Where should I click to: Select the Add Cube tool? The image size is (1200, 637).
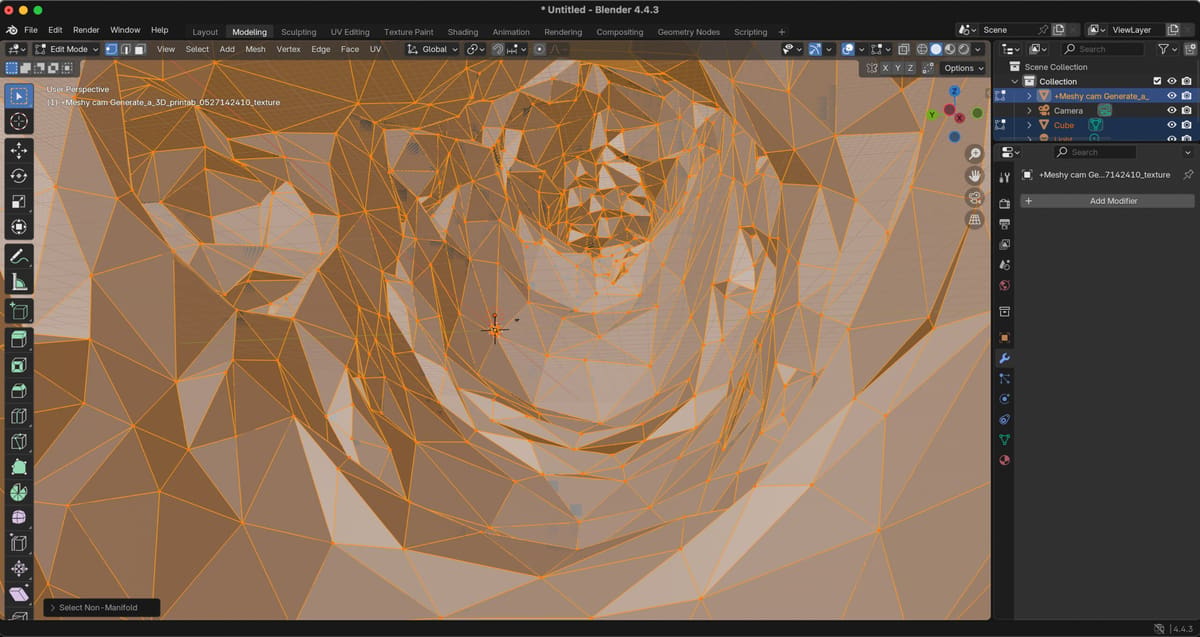click(x=19, y=311)
